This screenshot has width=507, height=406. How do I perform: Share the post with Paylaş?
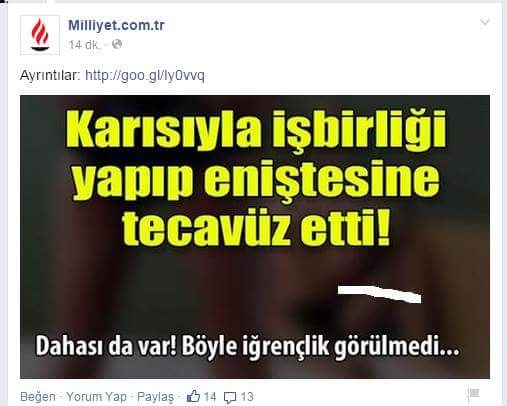click(156, 397)
